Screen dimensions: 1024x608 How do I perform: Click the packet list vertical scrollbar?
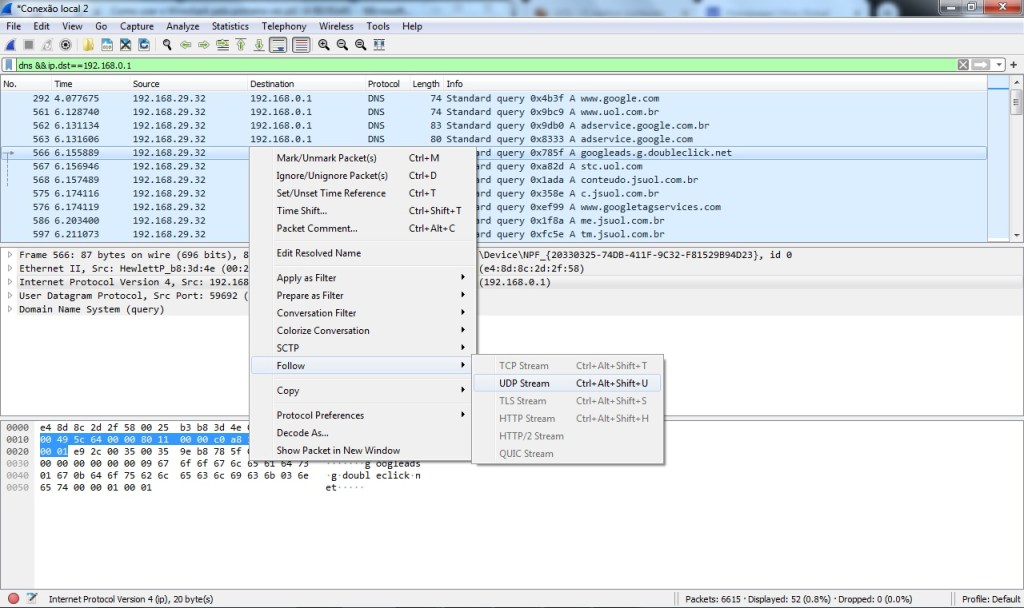click(x=1016, y=160)
